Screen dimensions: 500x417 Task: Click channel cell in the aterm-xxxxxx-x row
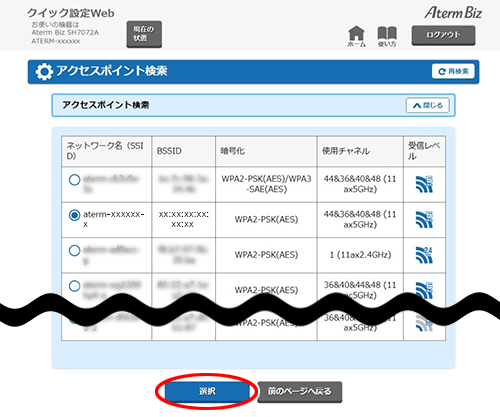pos(360,219)
